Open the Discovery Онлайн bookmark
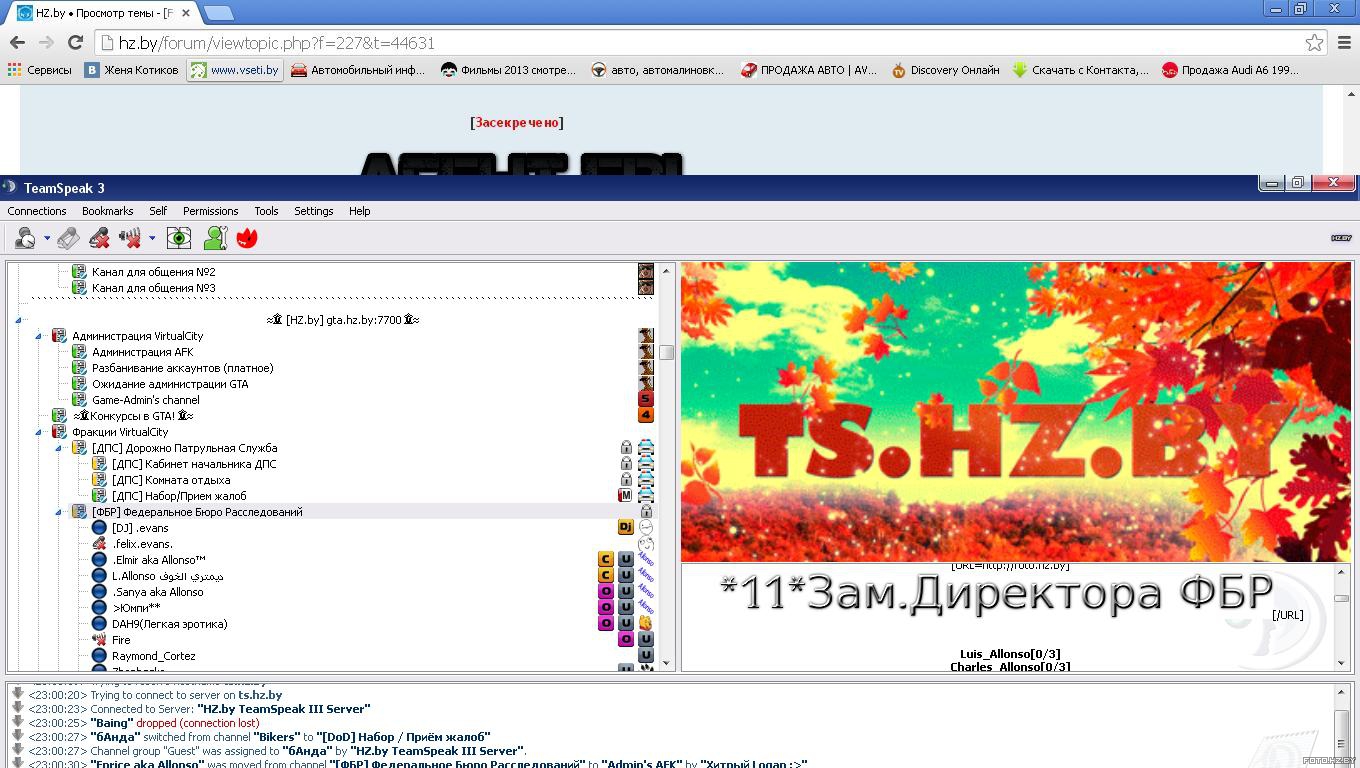This screenshot has height=768, width=1360. click(945, 70)
